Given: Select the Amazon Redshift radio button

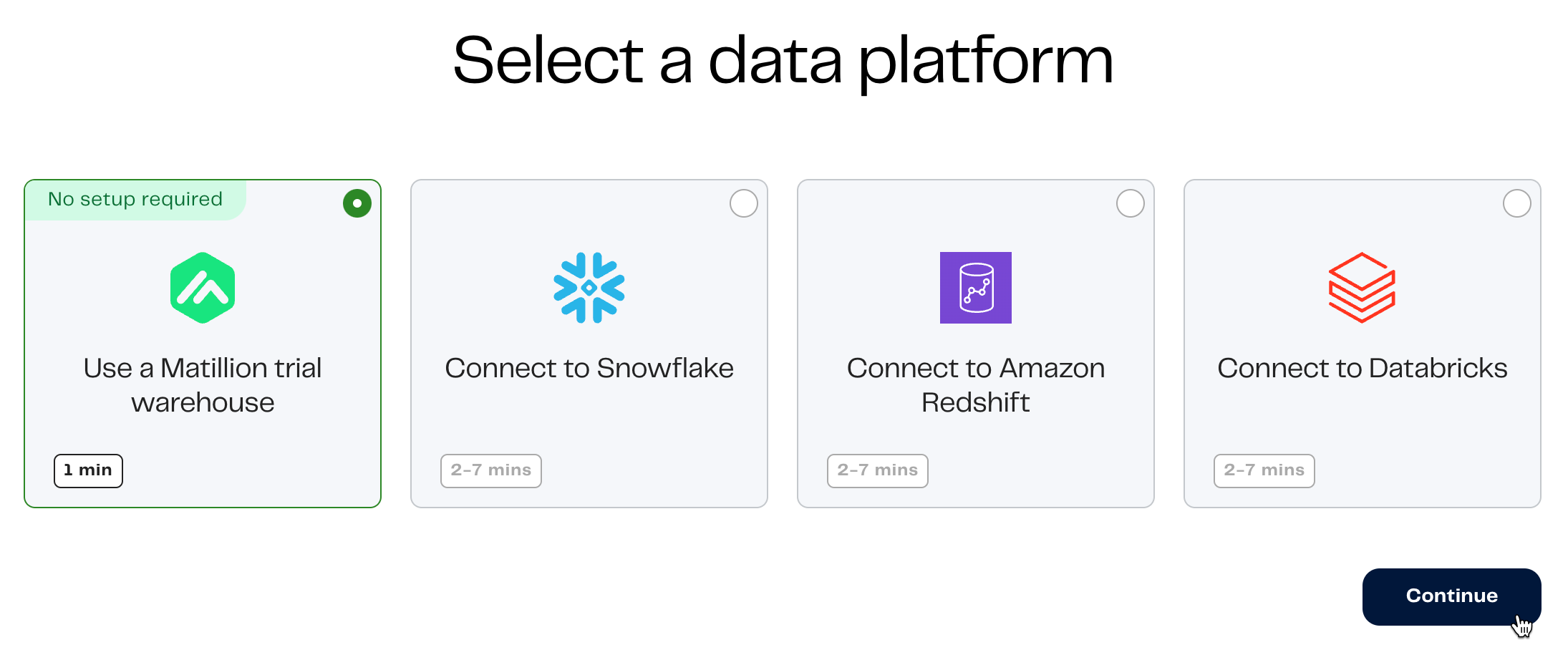Looking at the screenshot, I should [1130, 203].
